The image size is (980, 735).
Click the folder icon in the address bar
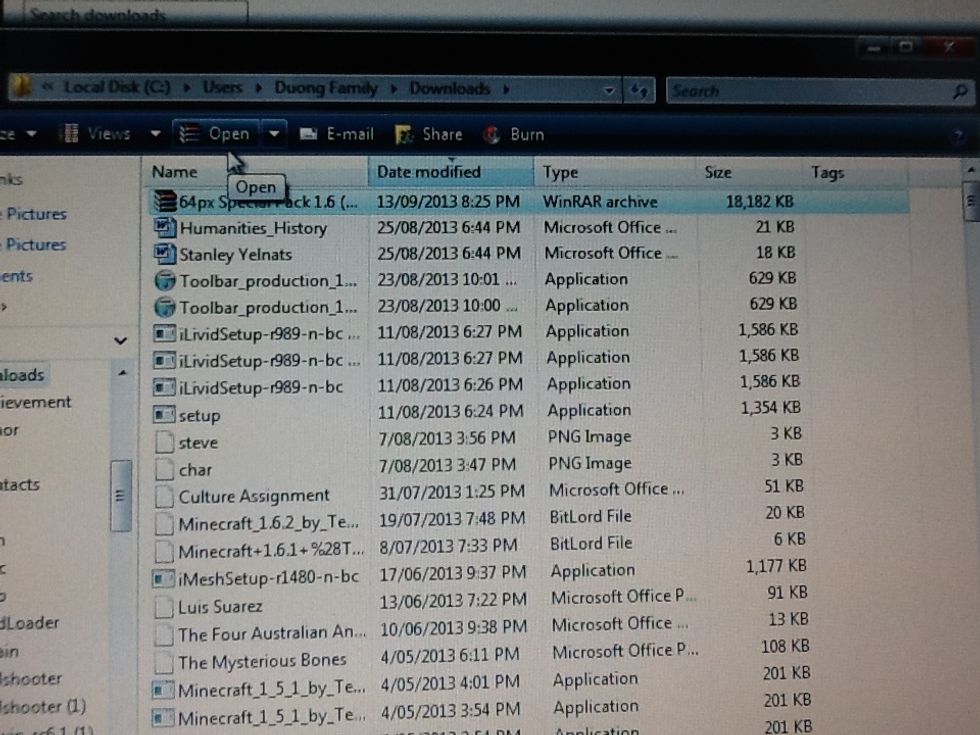21,86
